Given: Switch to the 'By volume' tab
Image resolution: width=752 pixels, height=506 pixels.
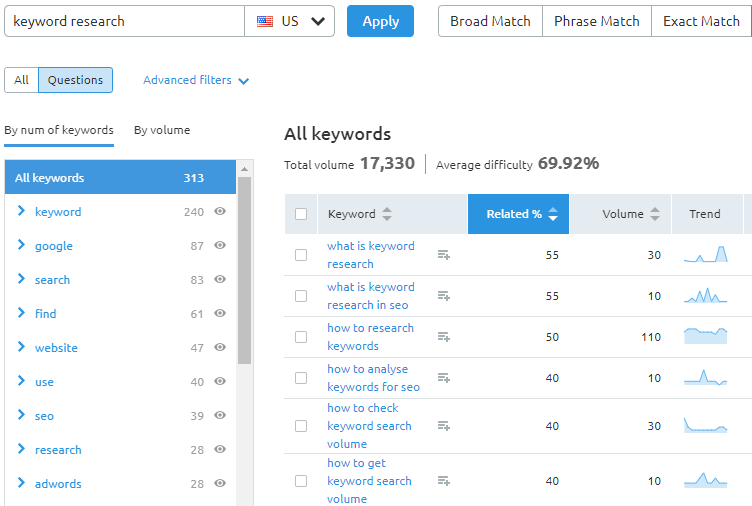Looking at the screenshot, I should [162, 130].
